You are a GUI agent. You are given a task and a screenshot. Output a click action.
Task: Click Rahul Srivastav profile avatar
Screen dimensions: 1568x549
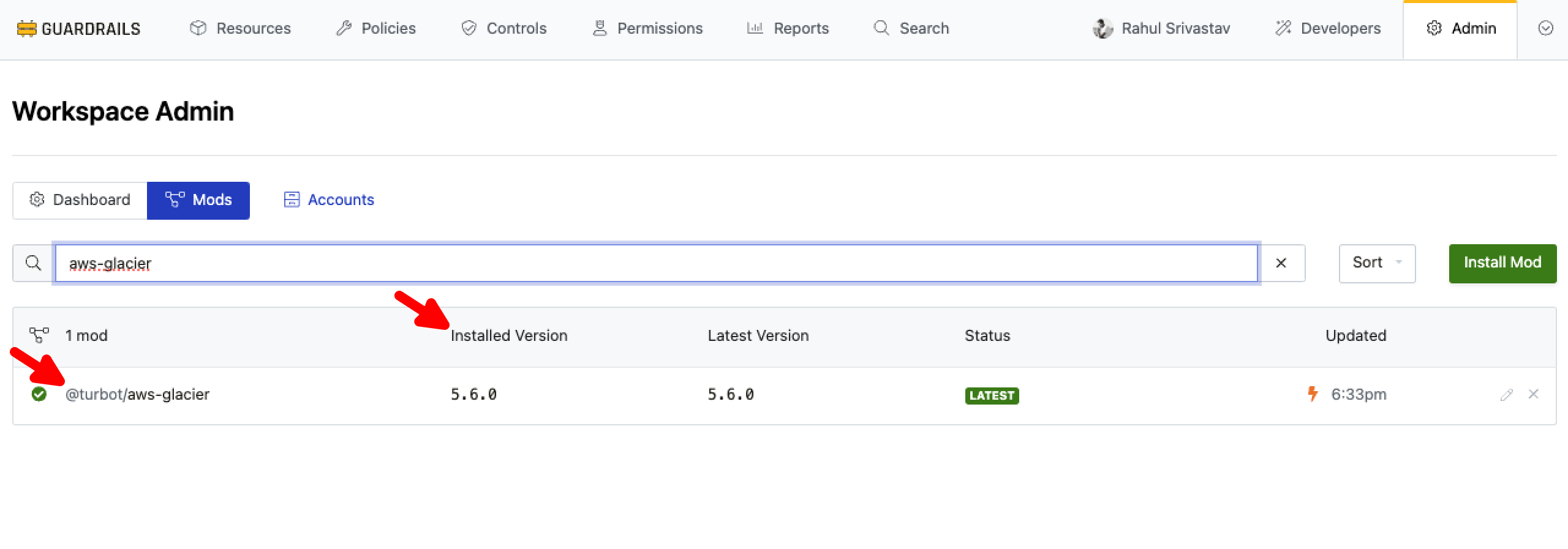(1102, 29)
